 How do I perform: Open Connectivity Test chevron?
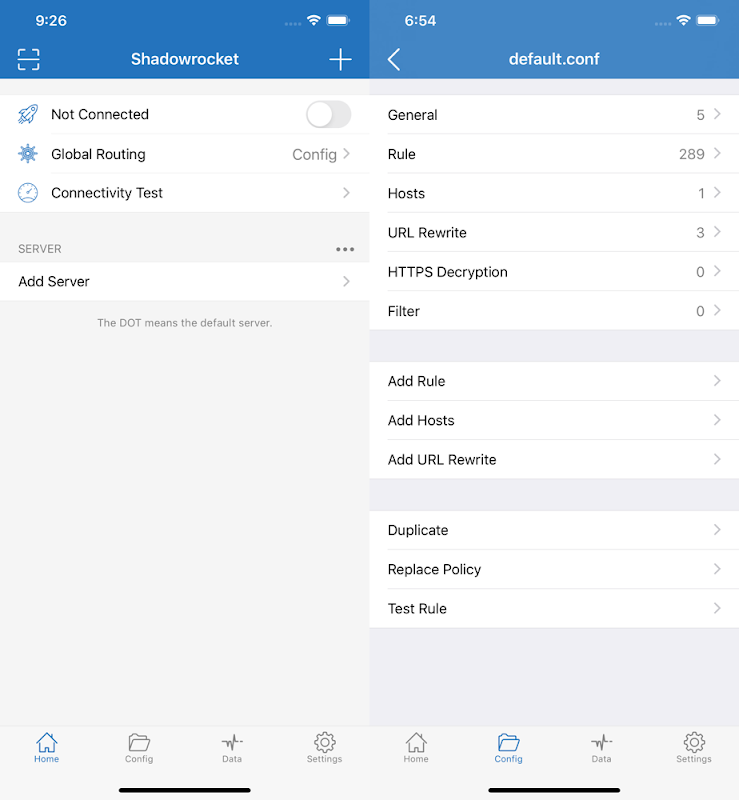coord(347,193)
